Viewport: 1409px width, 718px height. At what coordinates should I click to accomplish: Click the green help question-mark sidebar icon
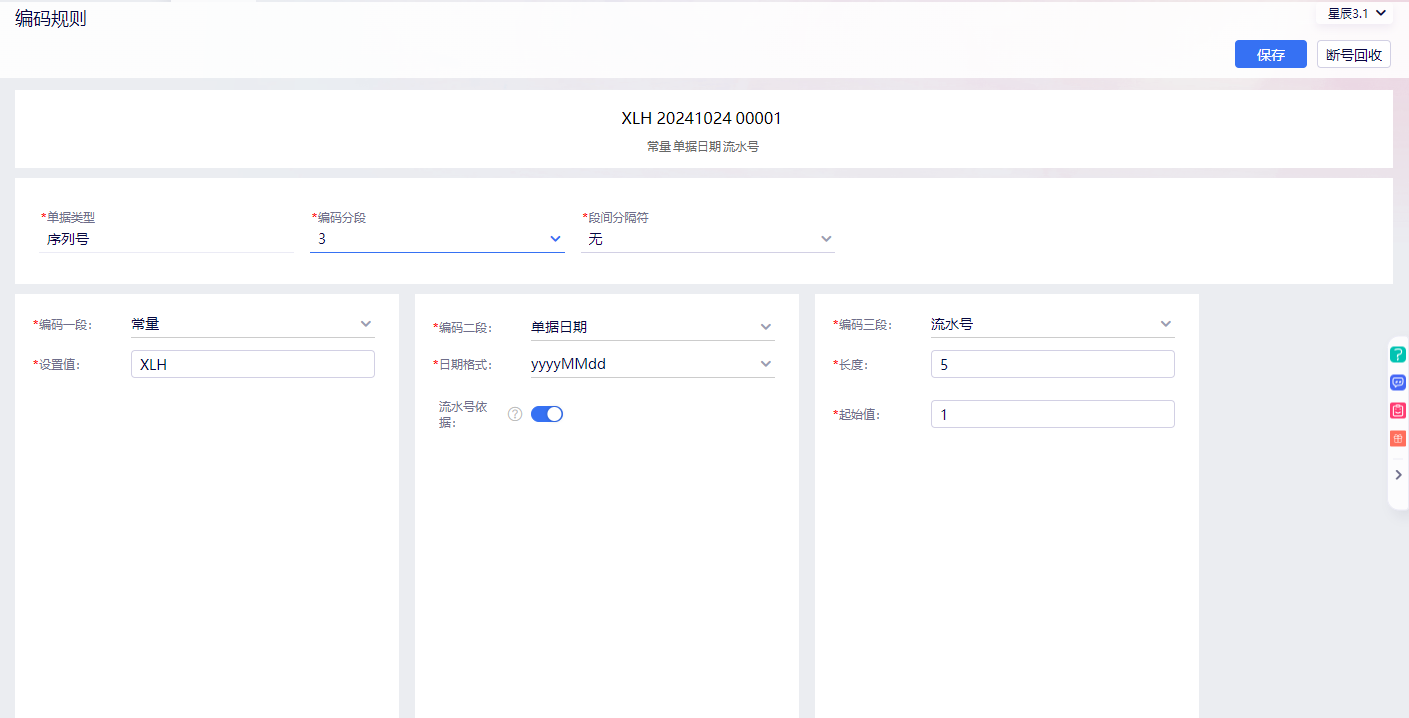(1398, 354)
